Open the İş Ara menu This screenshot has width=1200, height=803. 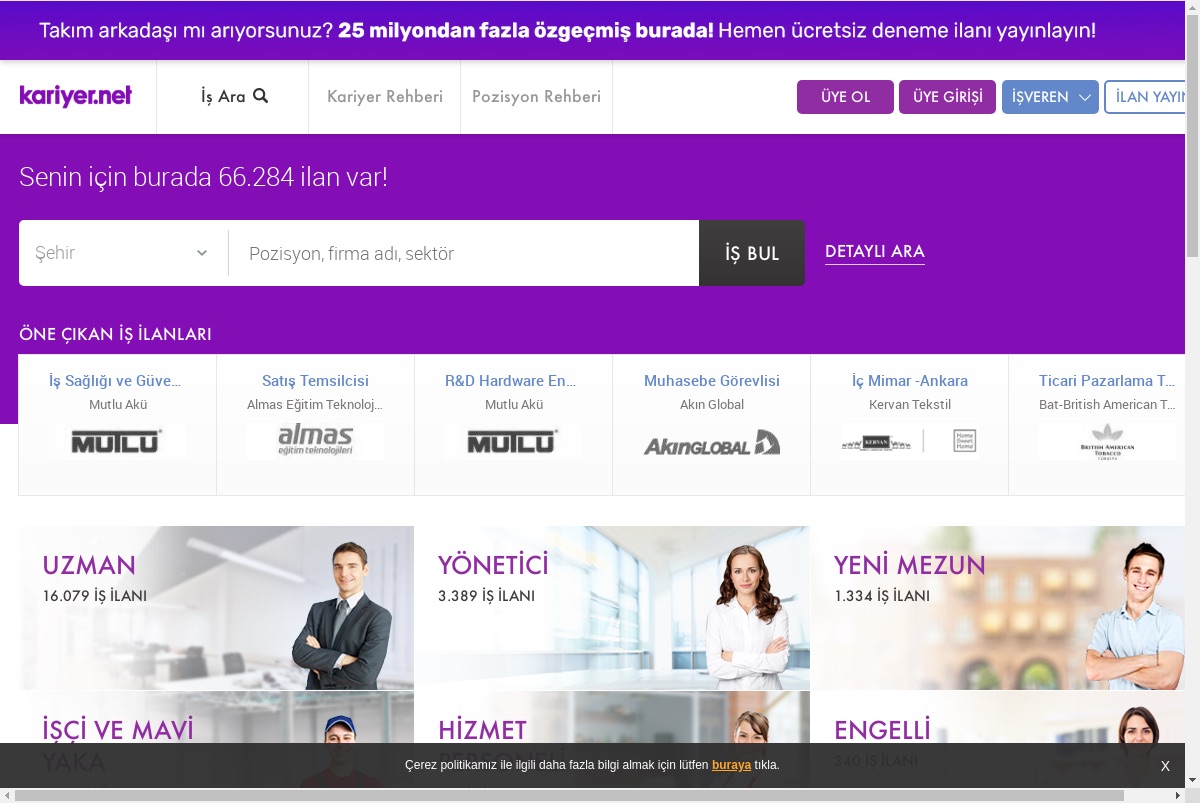point(233,97)
